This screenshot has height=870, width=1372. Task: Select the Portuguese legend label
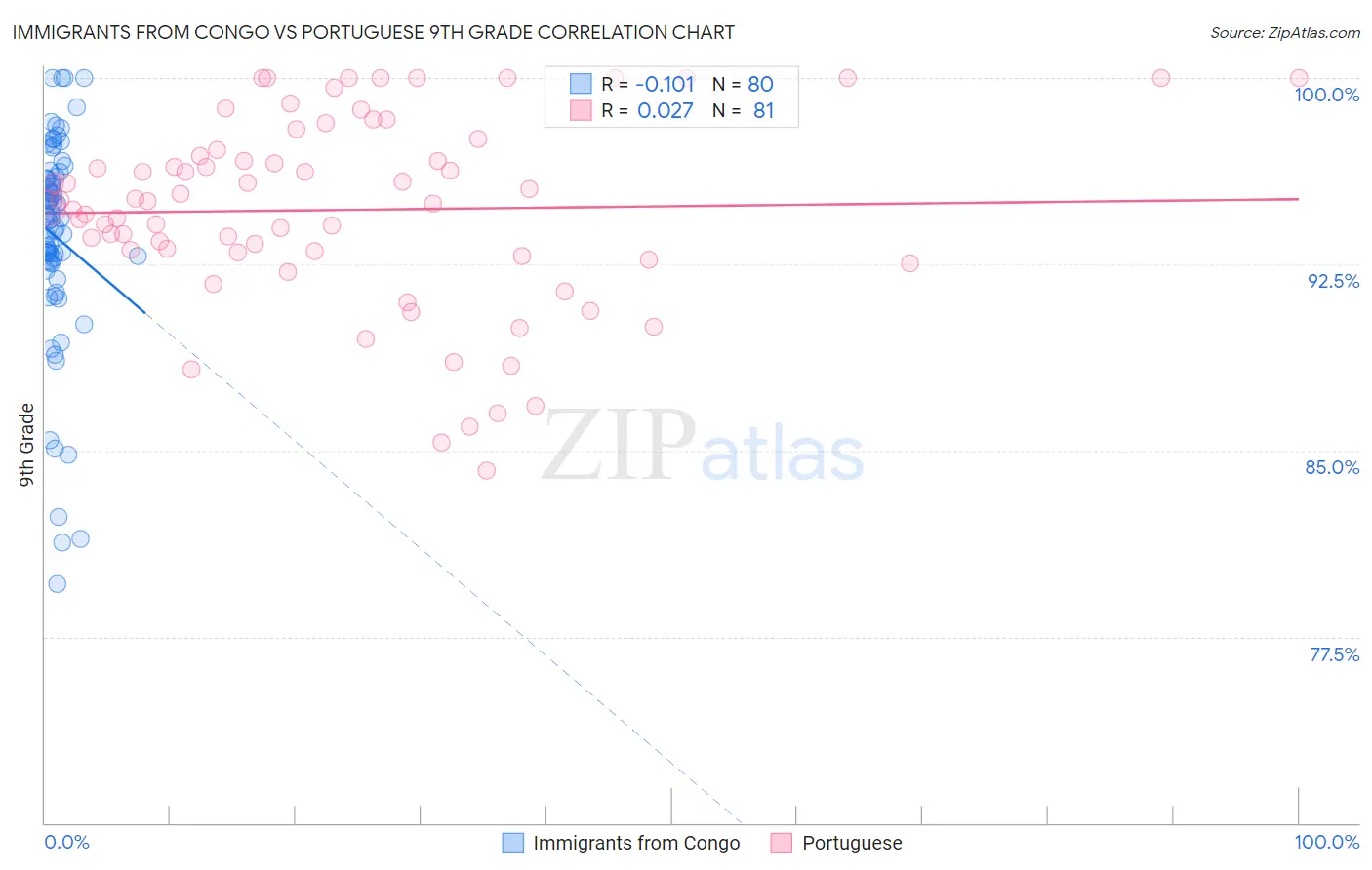852,843
